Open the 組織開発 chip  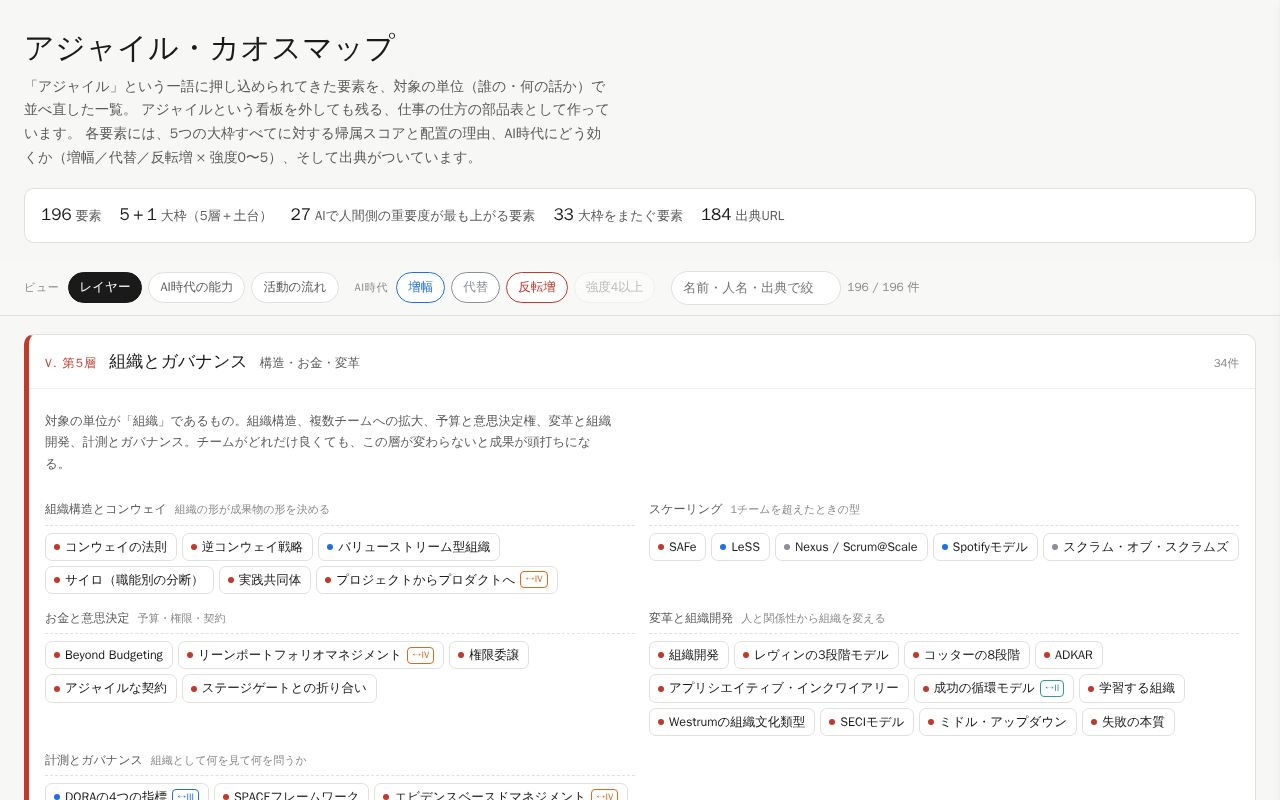pyautogui.click(x=689, y=655)
